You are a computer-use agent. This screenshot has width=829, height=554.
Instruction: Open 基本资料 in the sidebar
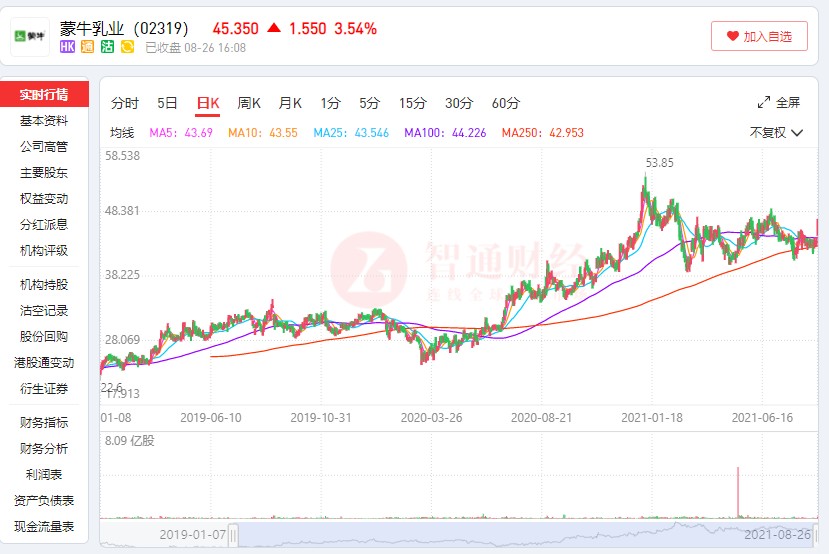tap(44, 121)
